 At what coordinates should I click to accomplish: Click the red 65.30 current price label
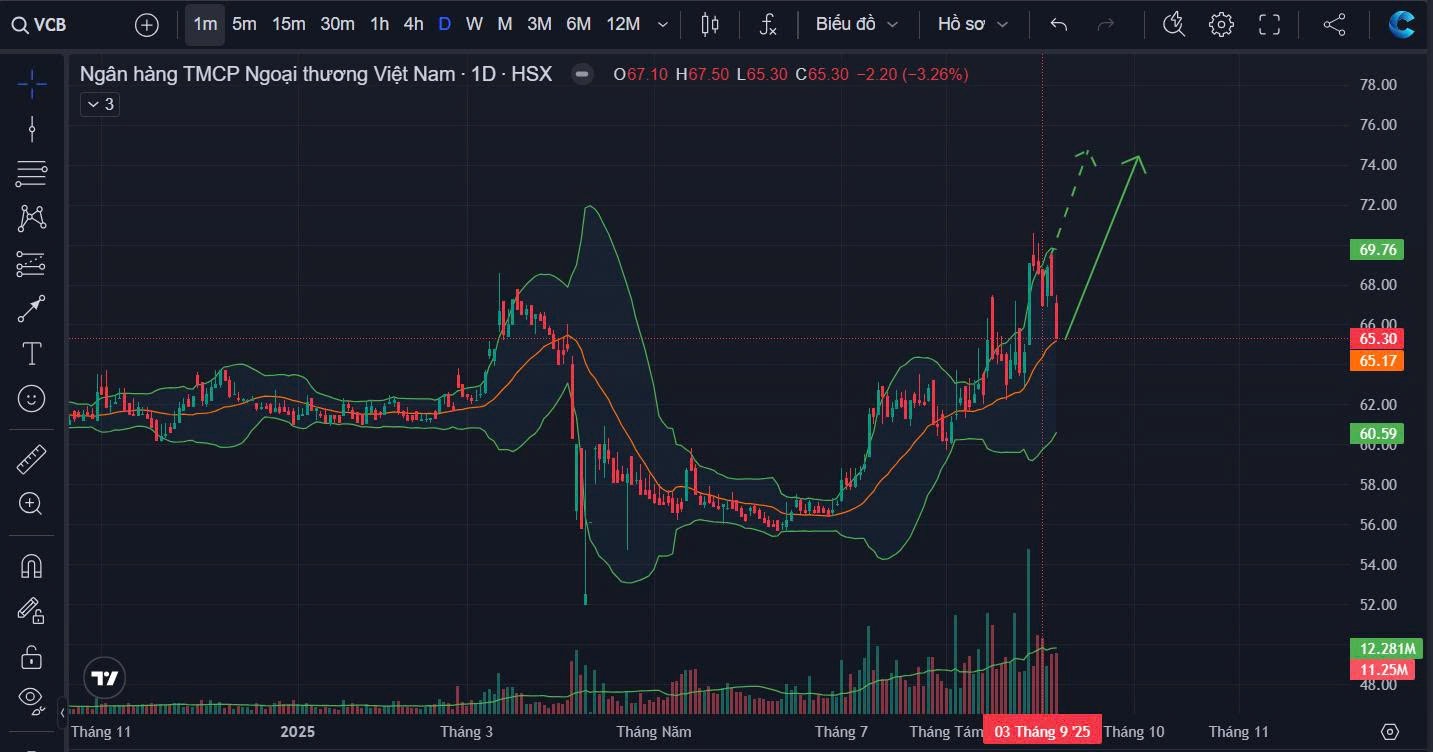point(1377,339)
